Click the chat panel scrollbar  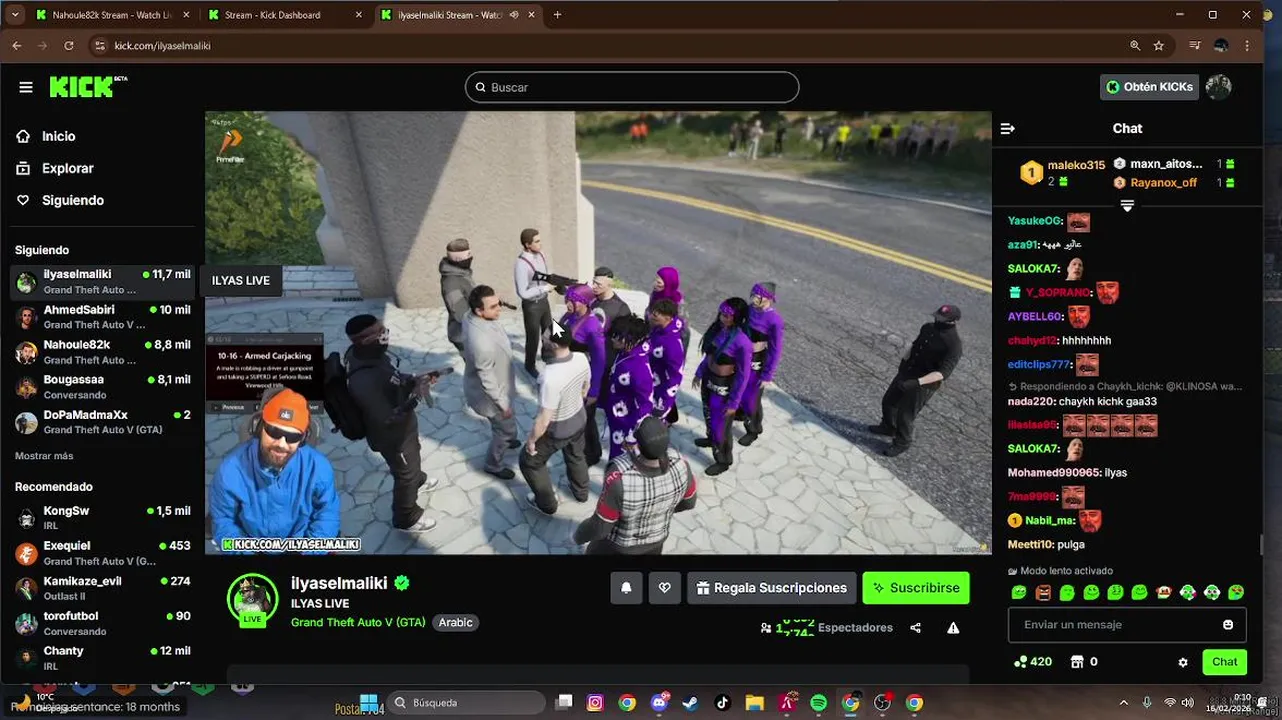(1261, 545)
